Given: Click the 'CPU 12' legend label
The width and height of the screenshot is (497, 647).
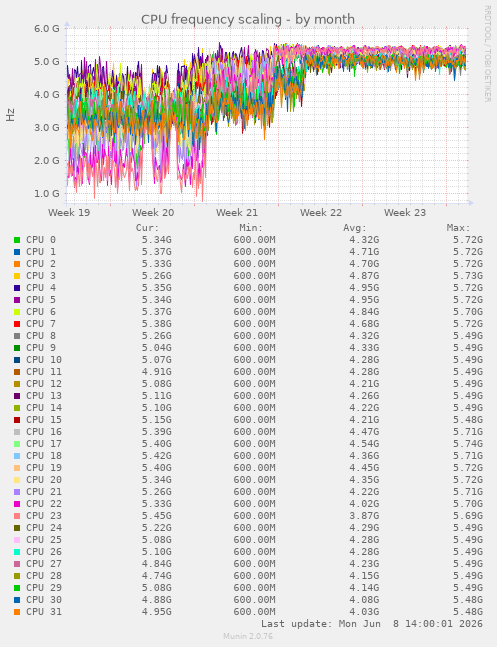Looking at the screenshot, I should [x=44, y=383].
